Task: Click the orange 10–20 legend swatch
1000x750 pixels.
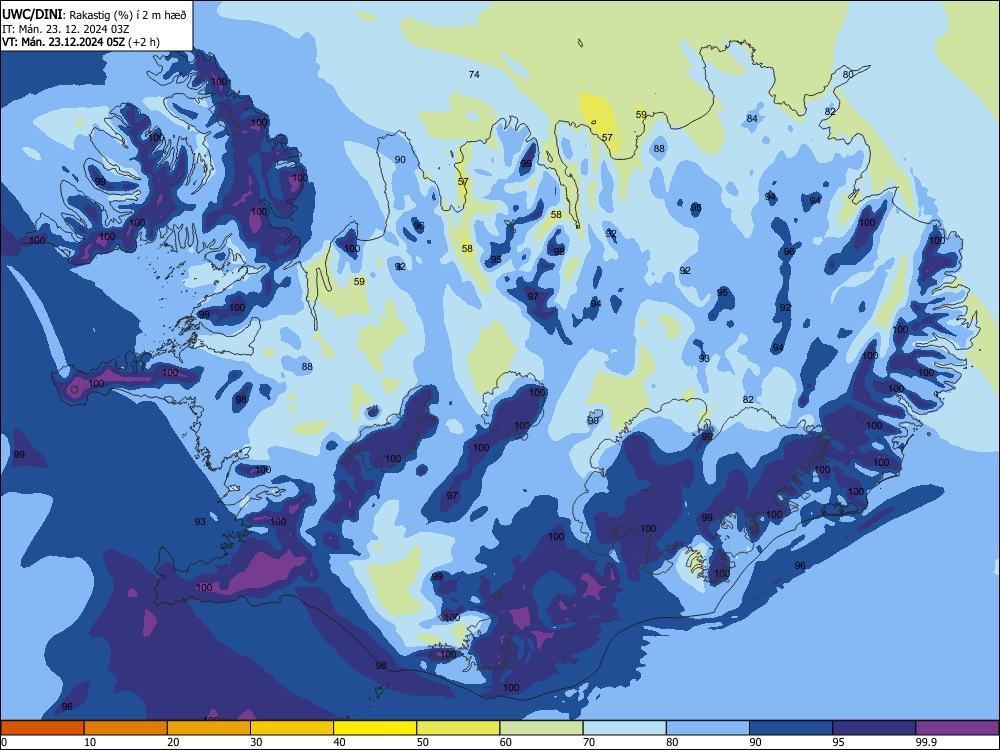Action: [x=126, y=728]
